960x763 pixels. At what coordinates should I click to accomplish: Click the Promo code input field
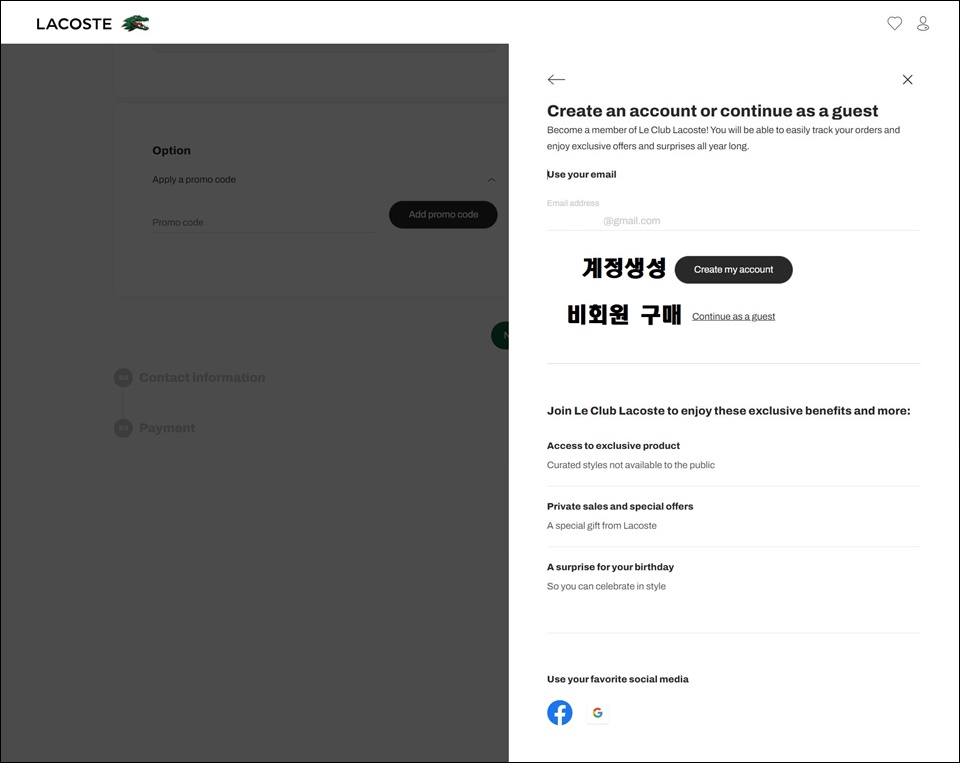[264, 222]
